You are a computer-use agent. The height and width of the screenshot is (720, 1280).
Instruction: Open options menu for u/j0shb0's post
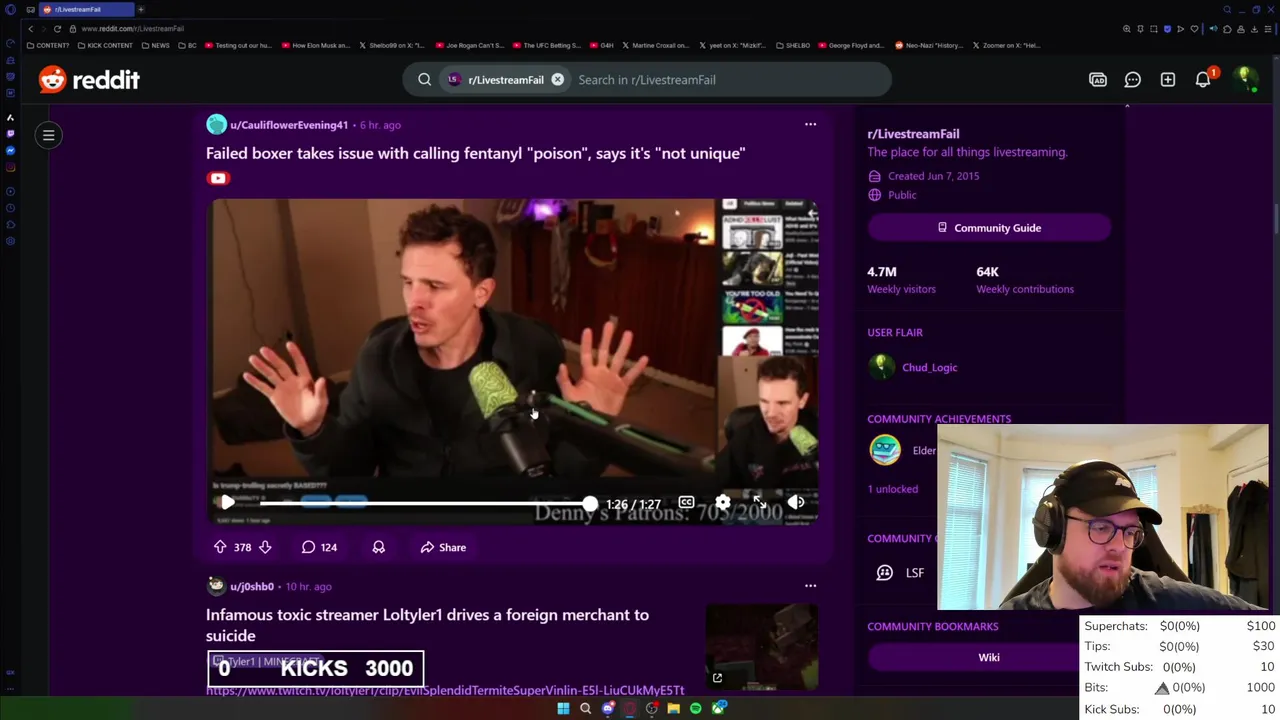[810, 586]
